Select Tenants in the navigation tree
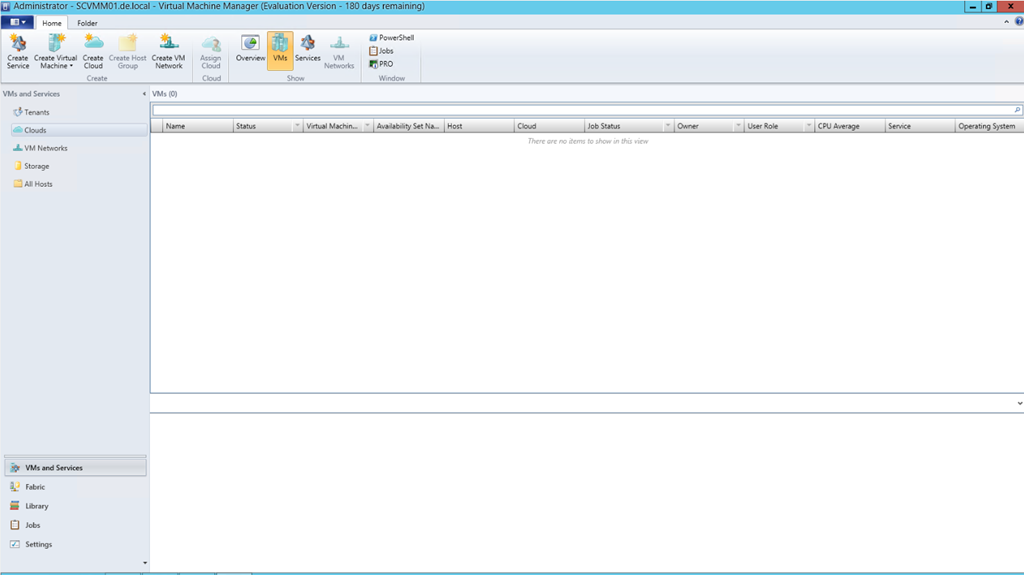Screen dimensions: 1024x575 click(x=36, y=112)
